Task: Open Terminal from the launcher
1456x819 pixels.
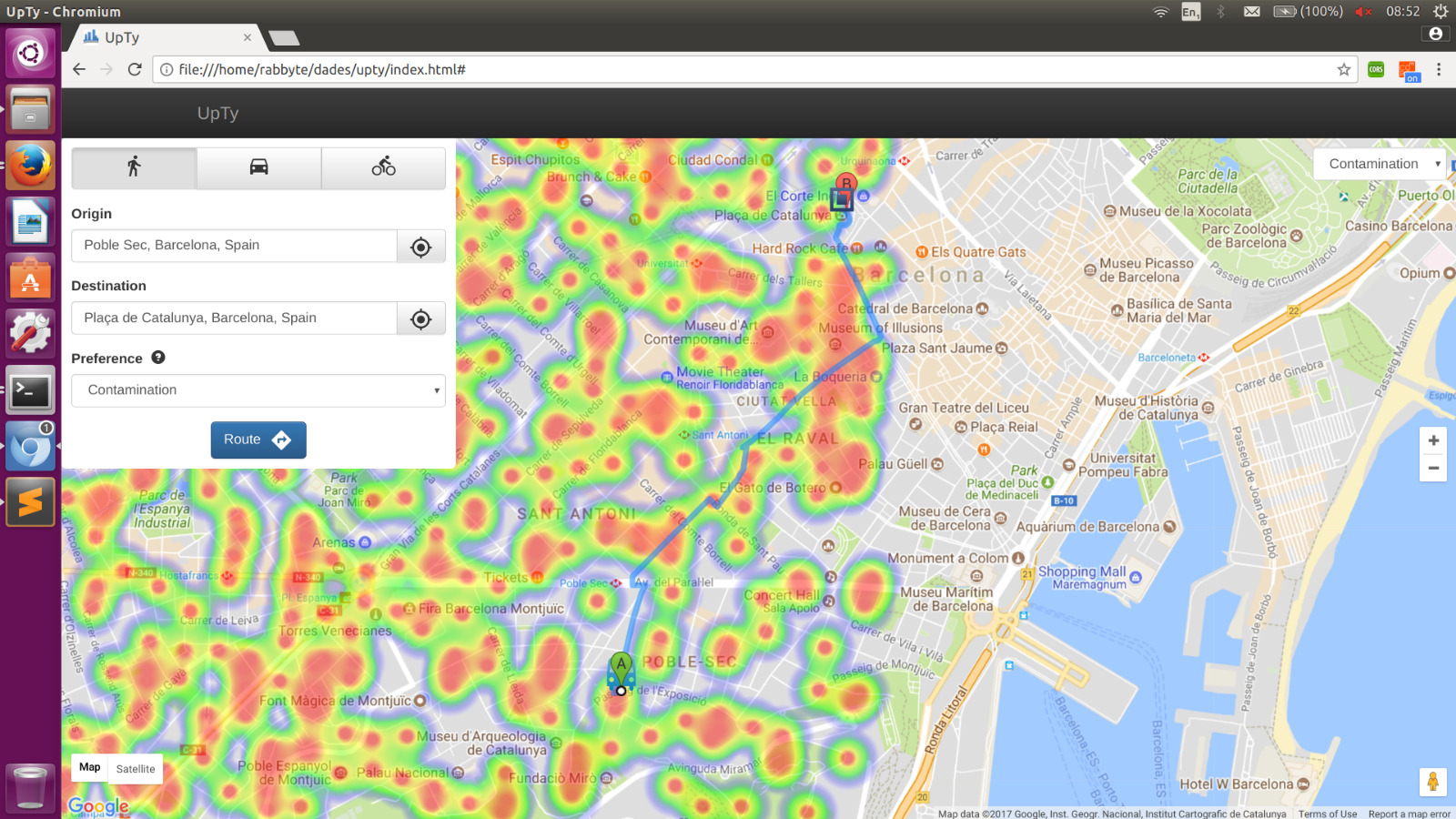Action: coord(30,391)
